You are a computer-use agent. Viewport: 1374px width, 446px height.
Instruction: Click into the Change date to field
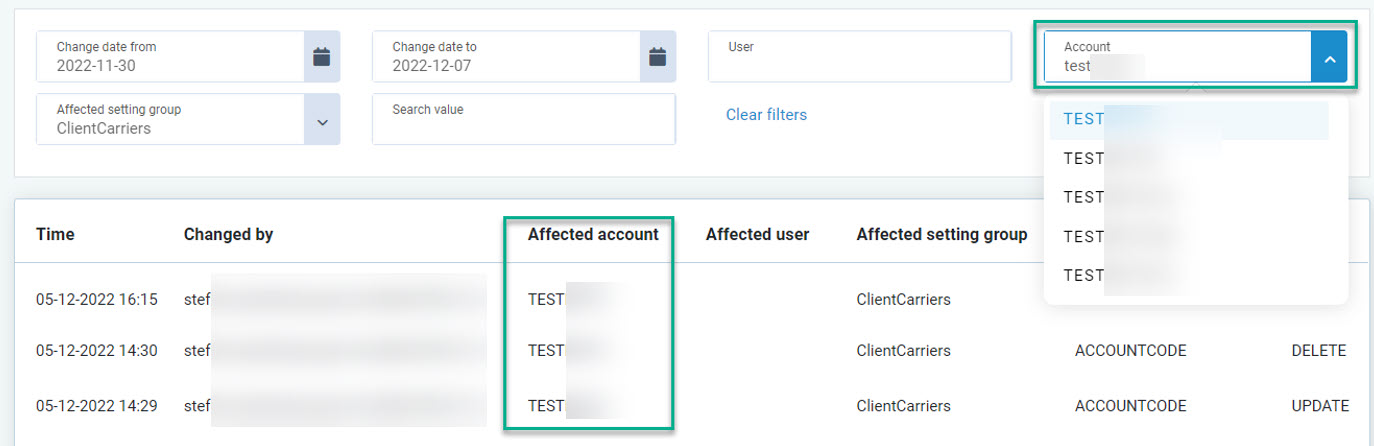505,57
